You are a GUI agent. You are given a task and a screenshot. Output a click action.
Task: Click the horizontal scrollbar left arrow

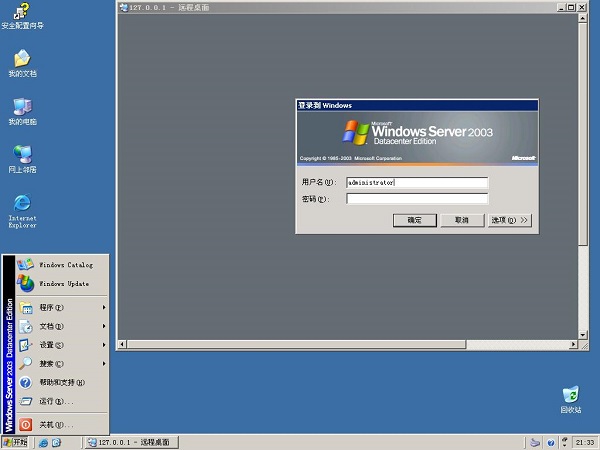(122, 344)
